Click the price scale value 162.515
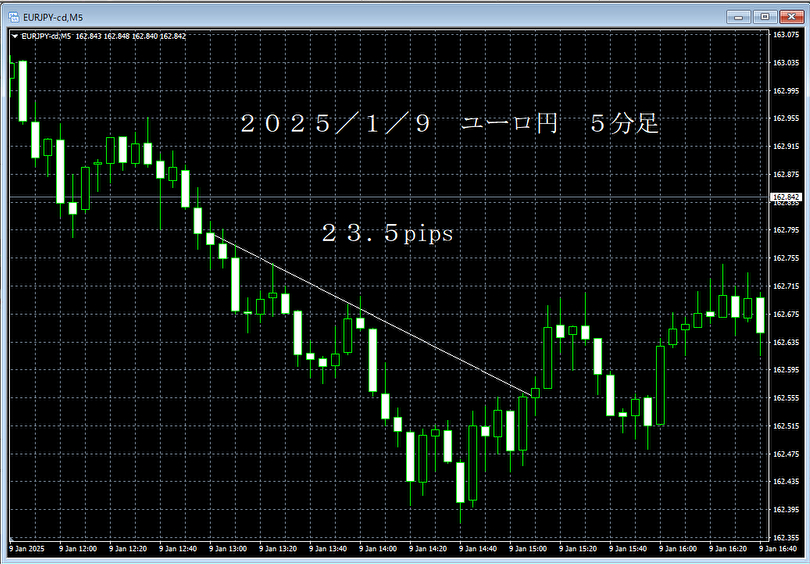The image size is (810, 564). (785, 426)
